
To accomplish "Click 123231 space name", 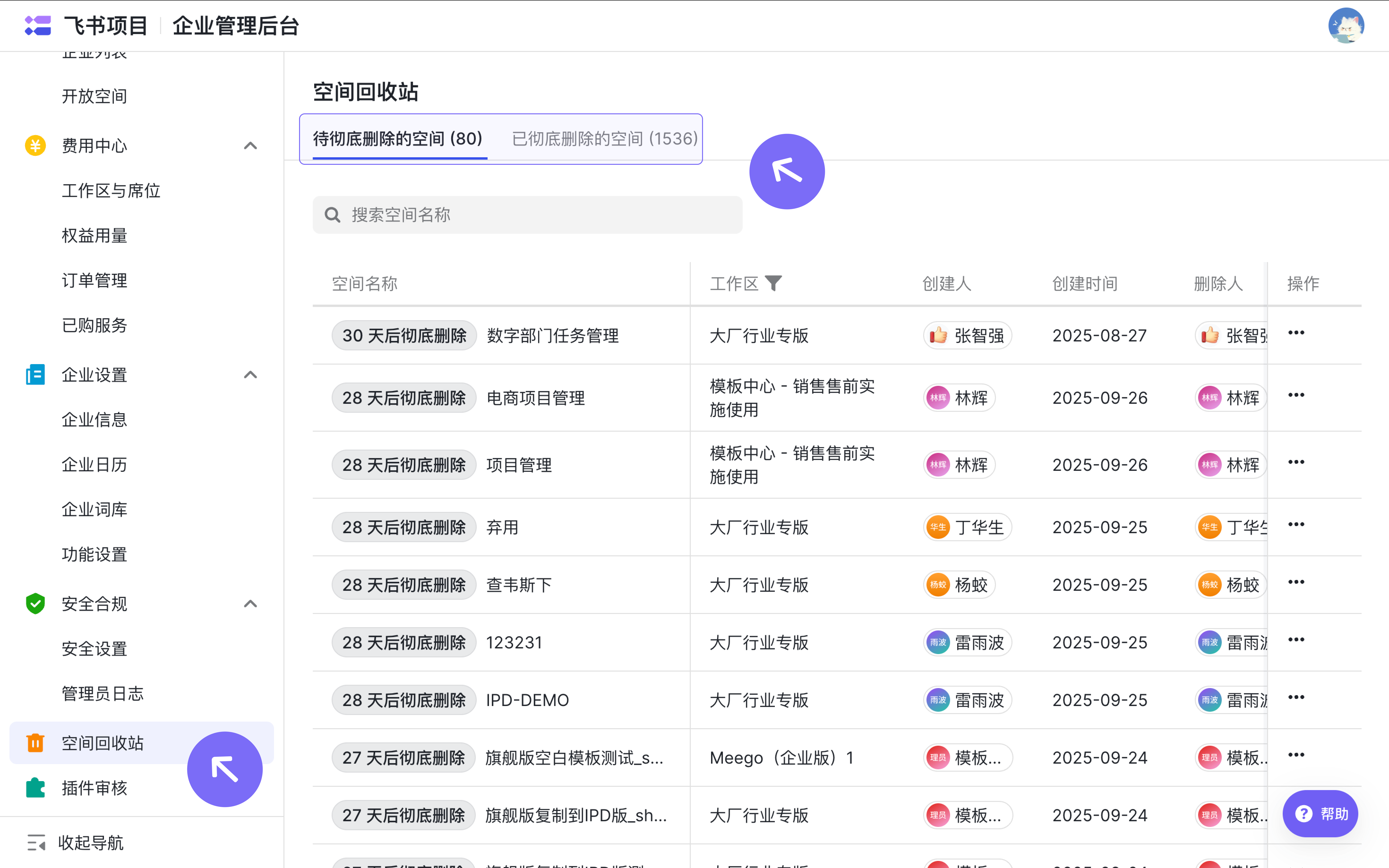I will [x=514, y=642].
